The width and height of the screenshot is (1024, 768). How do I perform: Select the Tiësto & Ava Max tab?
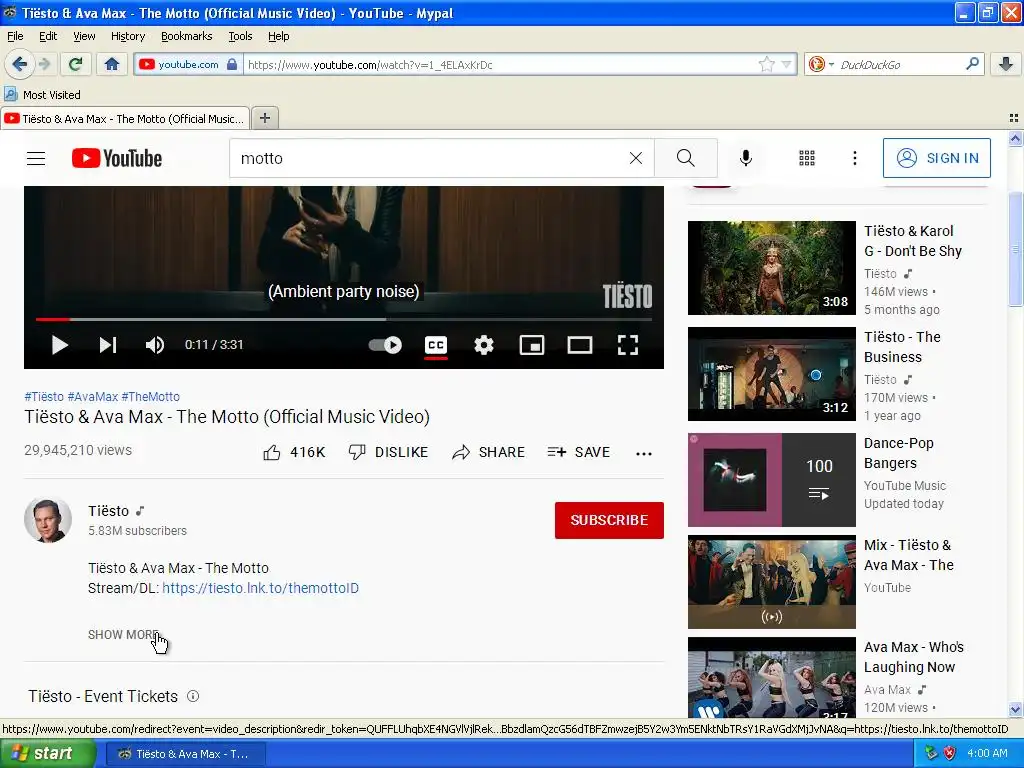point(125,119)
